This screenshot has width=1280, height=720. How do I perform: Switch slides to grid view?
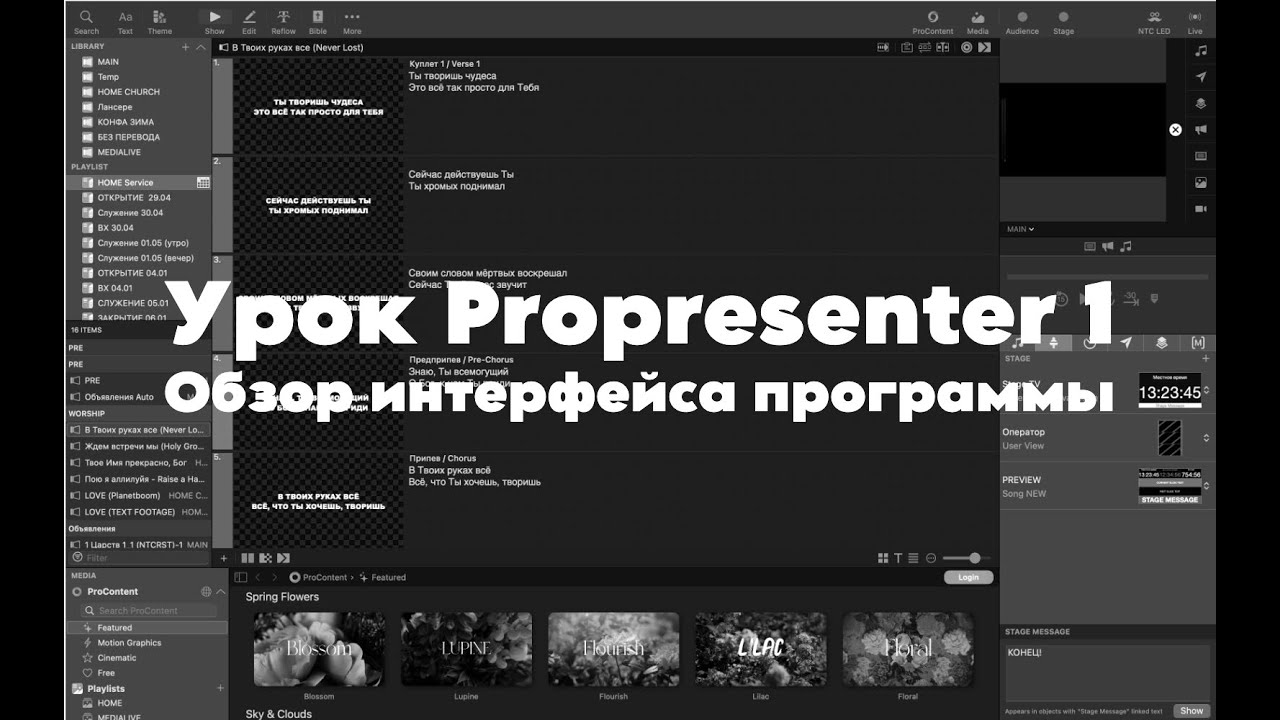pyautogui.click(x=883, y=558)
